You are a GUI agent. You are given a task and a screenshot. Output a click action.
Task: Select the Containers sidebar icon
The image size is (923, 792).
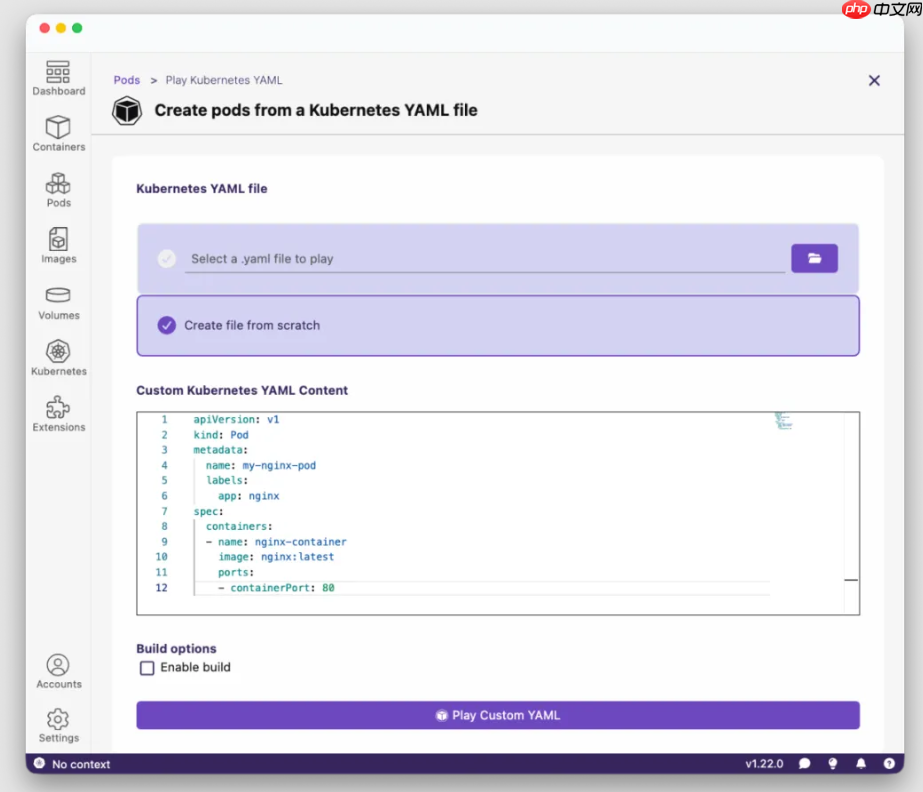[58, 133]
